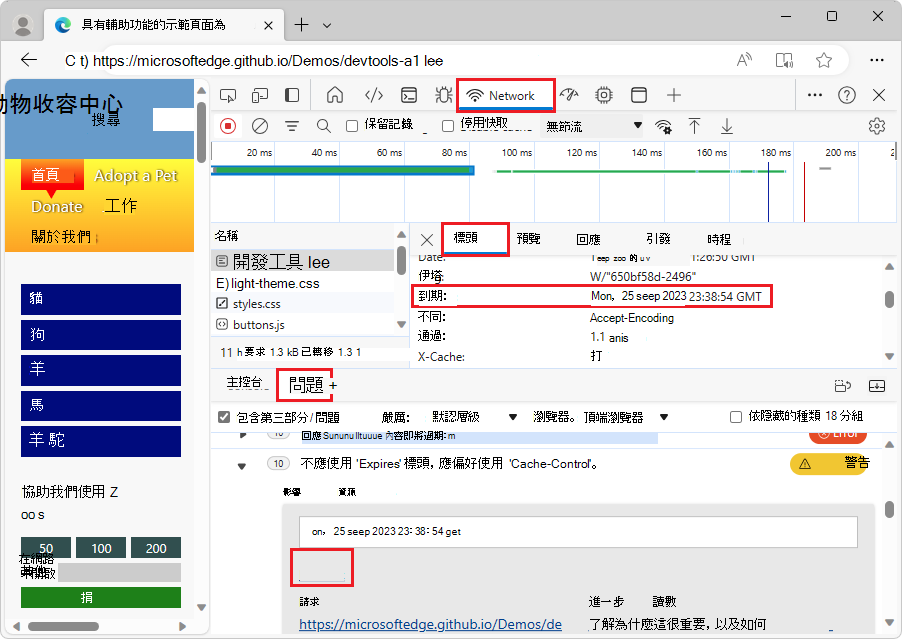Enable the 停用快取 checkbox
The image size is (902, 639).
(x=447, y=126)
